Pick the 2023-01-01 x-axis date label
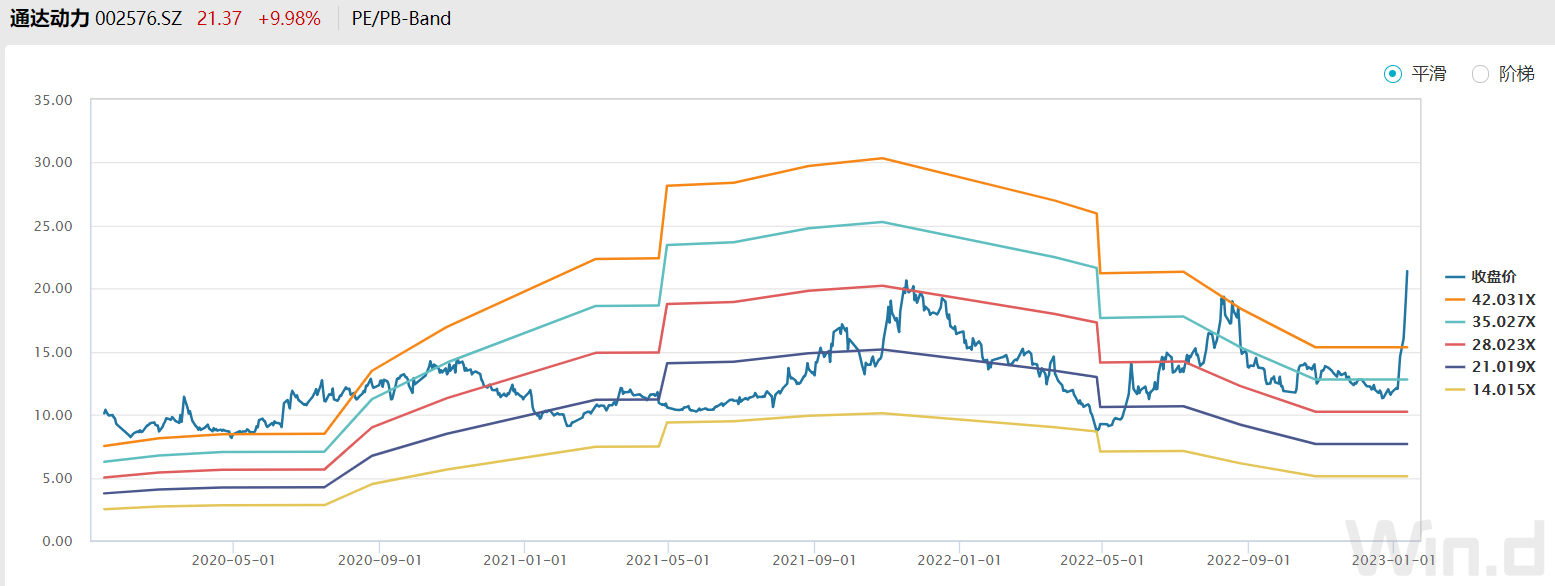Viewport: 1555px width, 586px height. point(1392,560)
